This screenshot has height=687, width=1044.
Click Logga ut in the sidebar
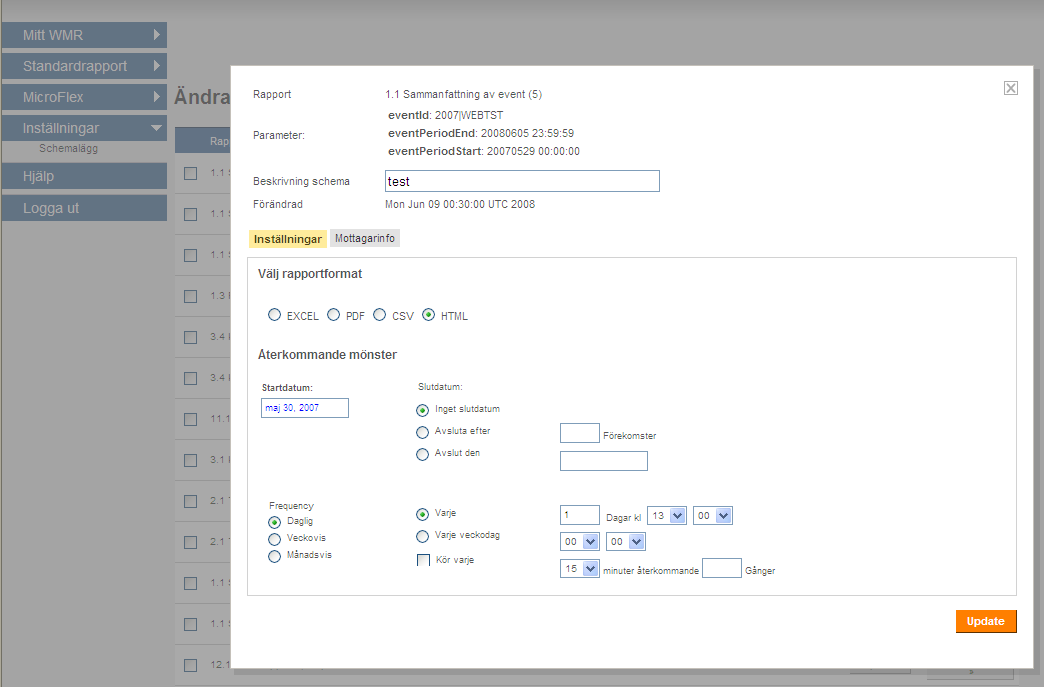(84, 208)
